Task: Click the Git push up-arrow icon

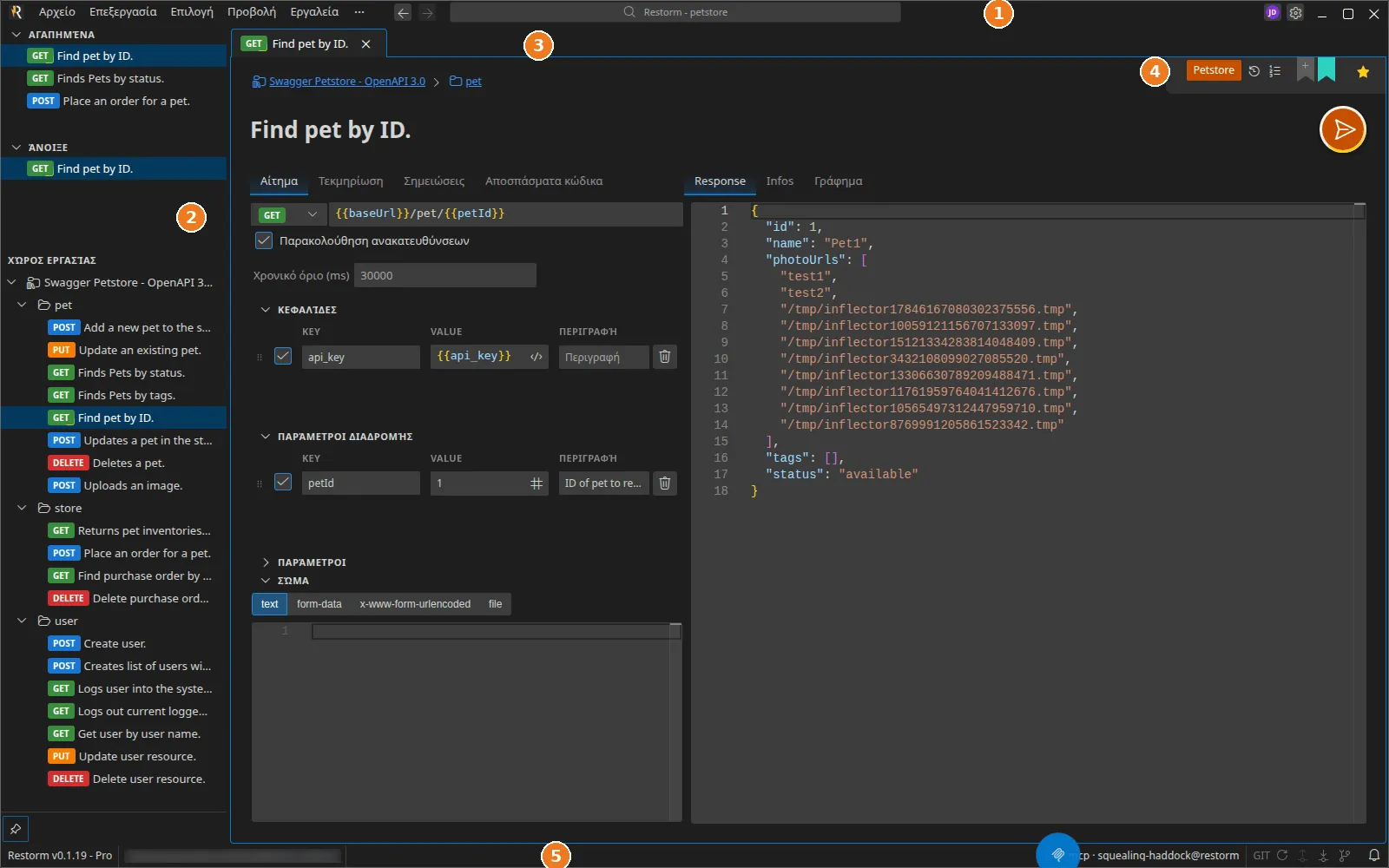Action: click(x=1302, y=855)
